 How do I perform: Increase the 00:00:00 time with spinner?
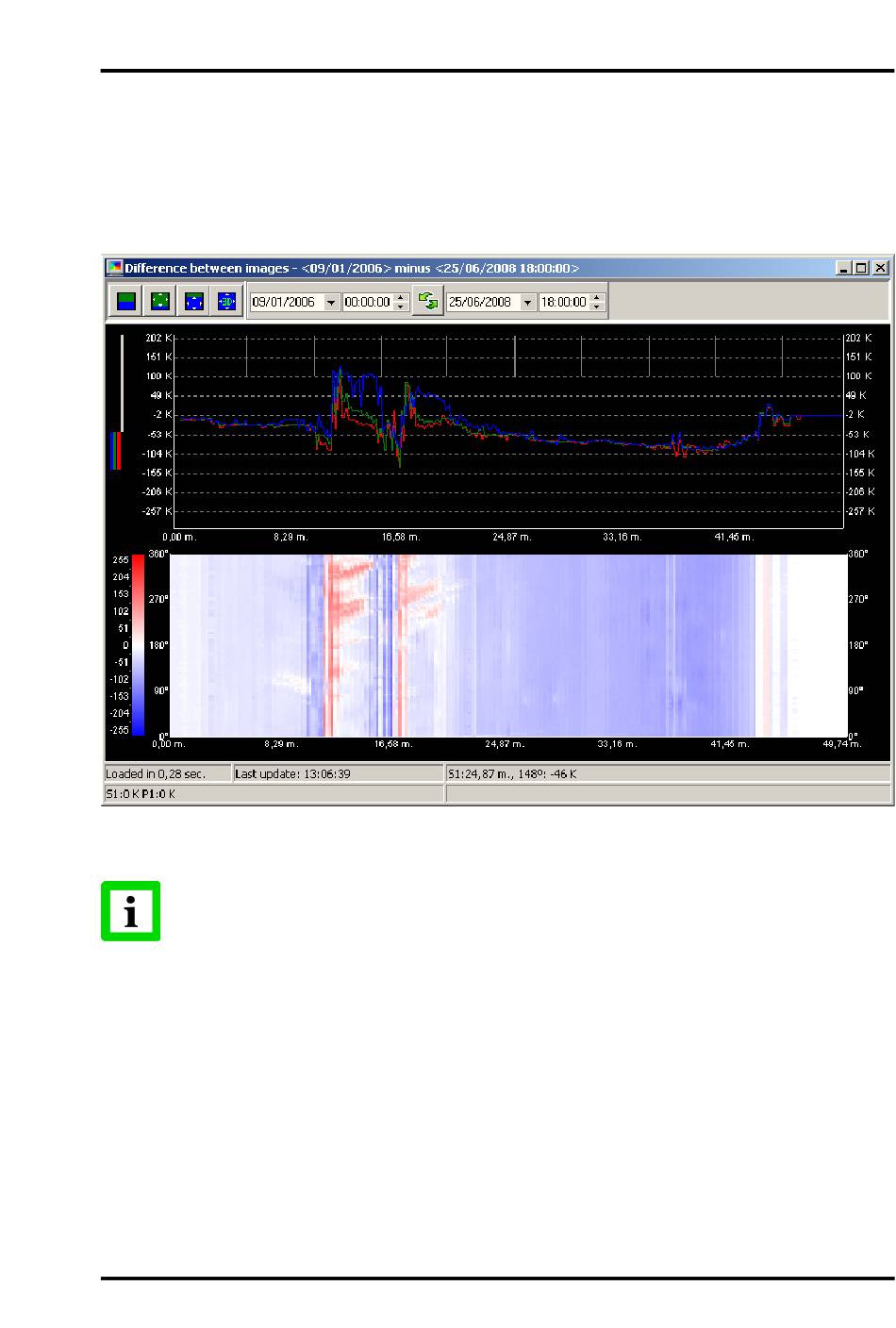tap(400, 298)
